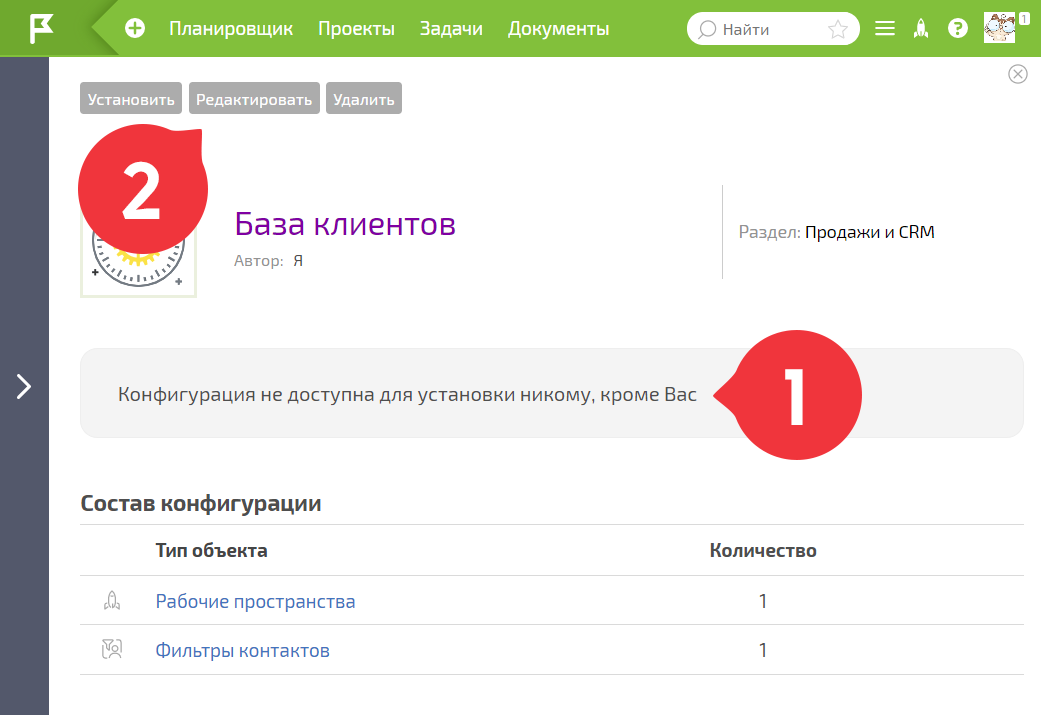Click the Состав конфигурации heading
The width and height of the screenshot is (1041, 715).
click(200, 503)
